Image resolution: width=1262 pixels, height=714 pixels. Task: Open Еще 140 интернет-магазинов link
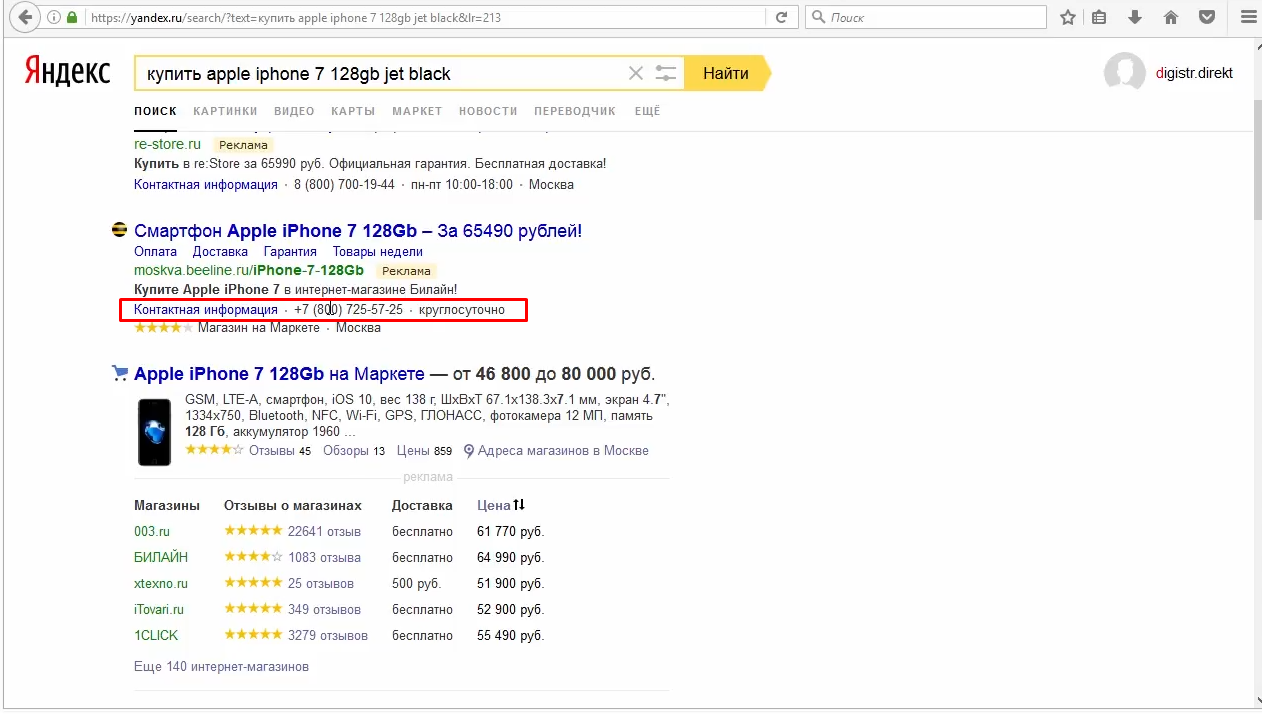(221, 666)
